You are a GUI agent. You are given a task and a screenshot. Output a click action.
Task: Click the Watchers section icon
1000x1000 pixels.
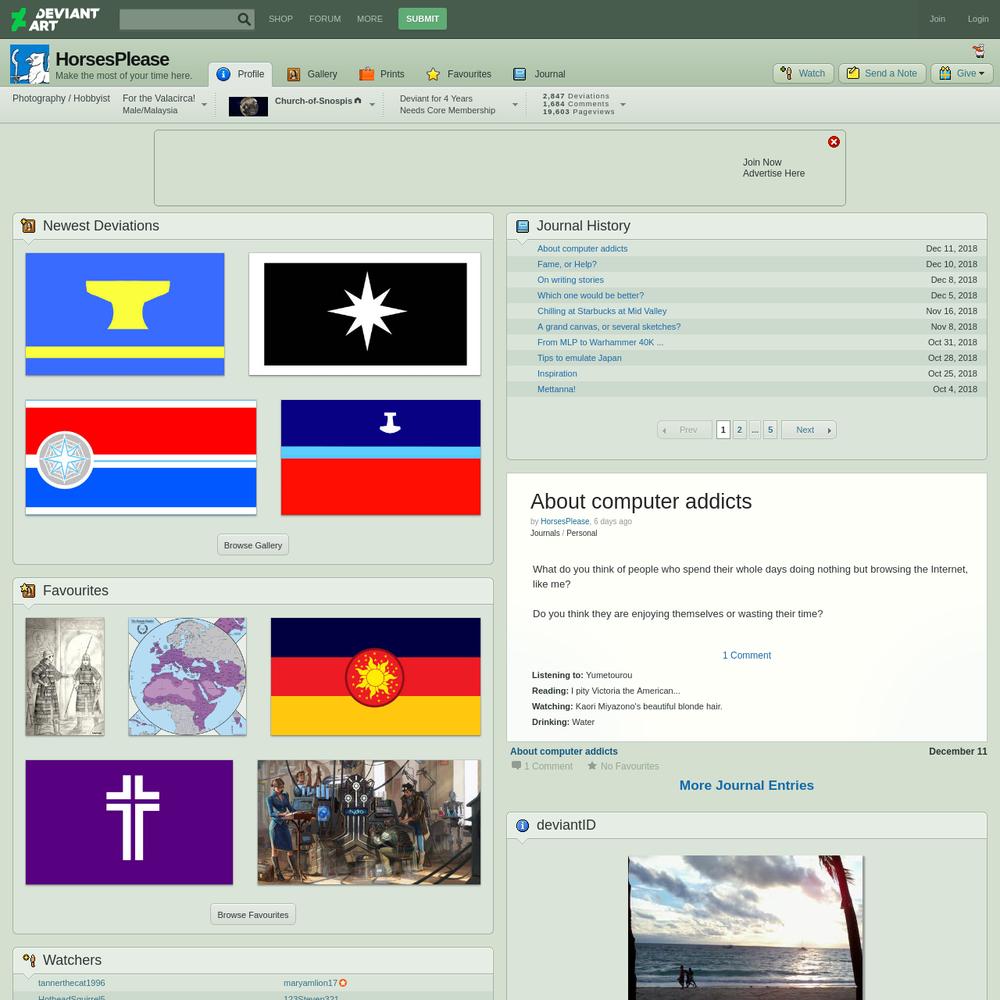coord(29,960)
